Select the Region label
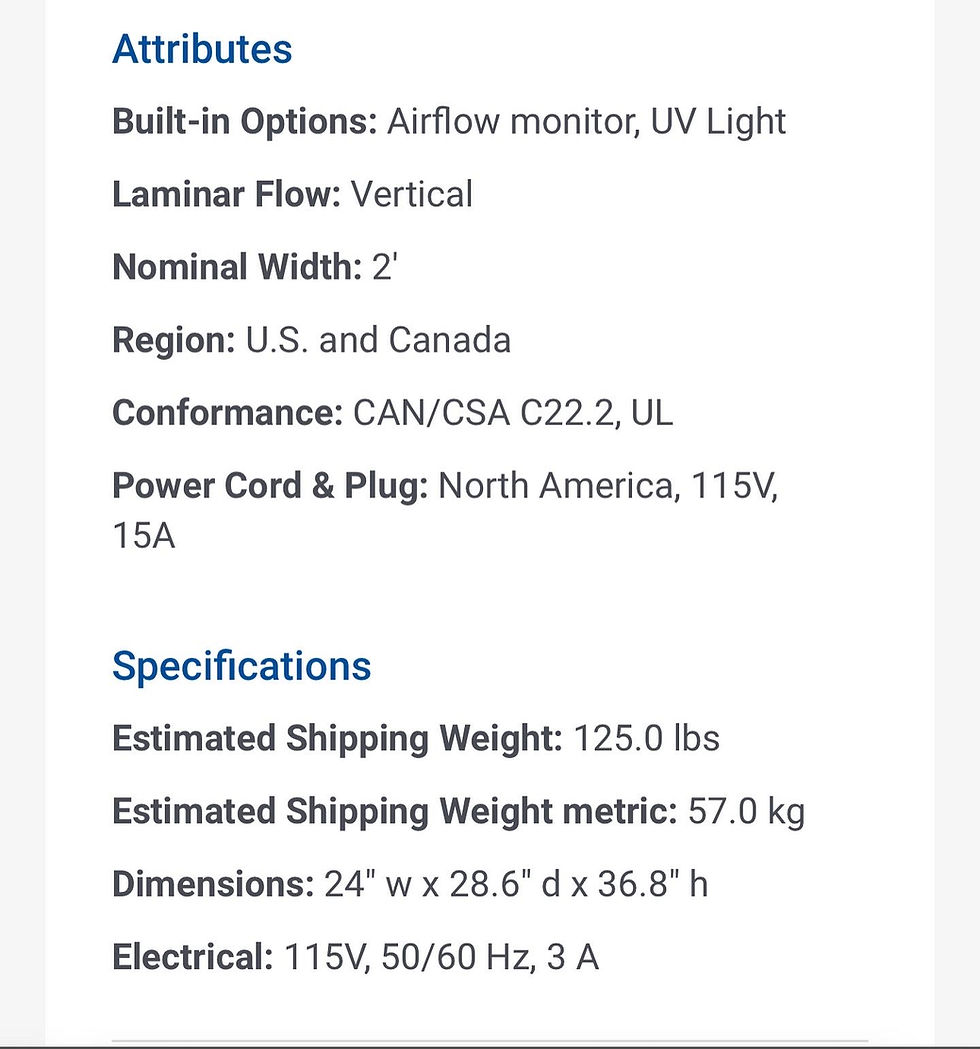This screenshot has width=980, height=1049. pos(174,341)
